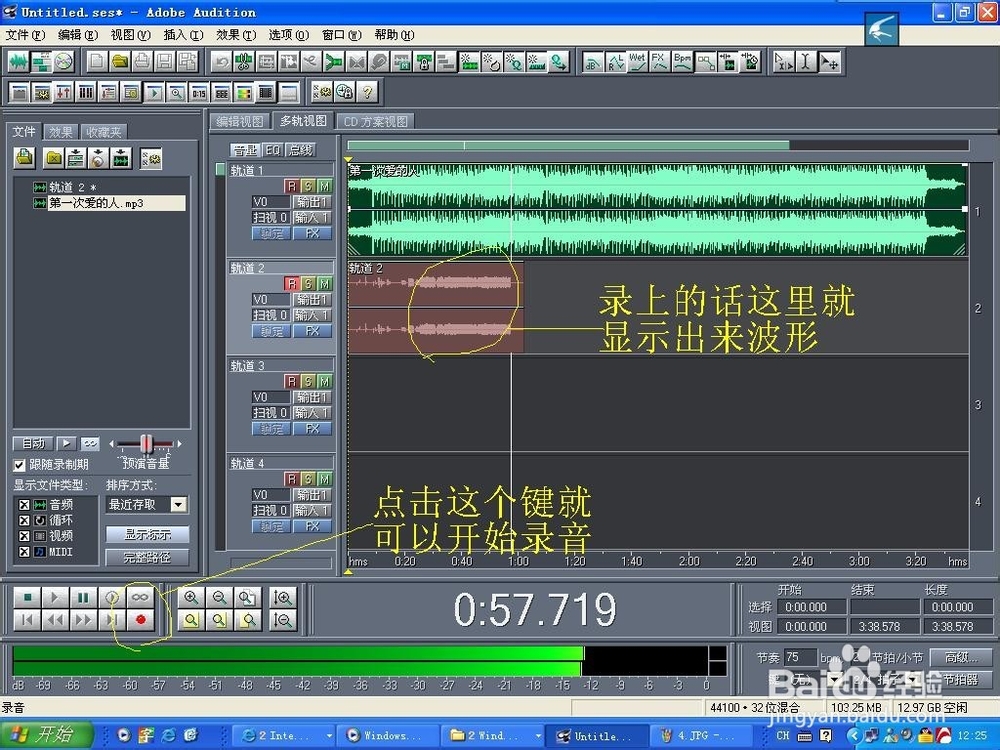Click the 显示标示 button
Viewport: 1000px width, 750px height.
click(147, 533)
